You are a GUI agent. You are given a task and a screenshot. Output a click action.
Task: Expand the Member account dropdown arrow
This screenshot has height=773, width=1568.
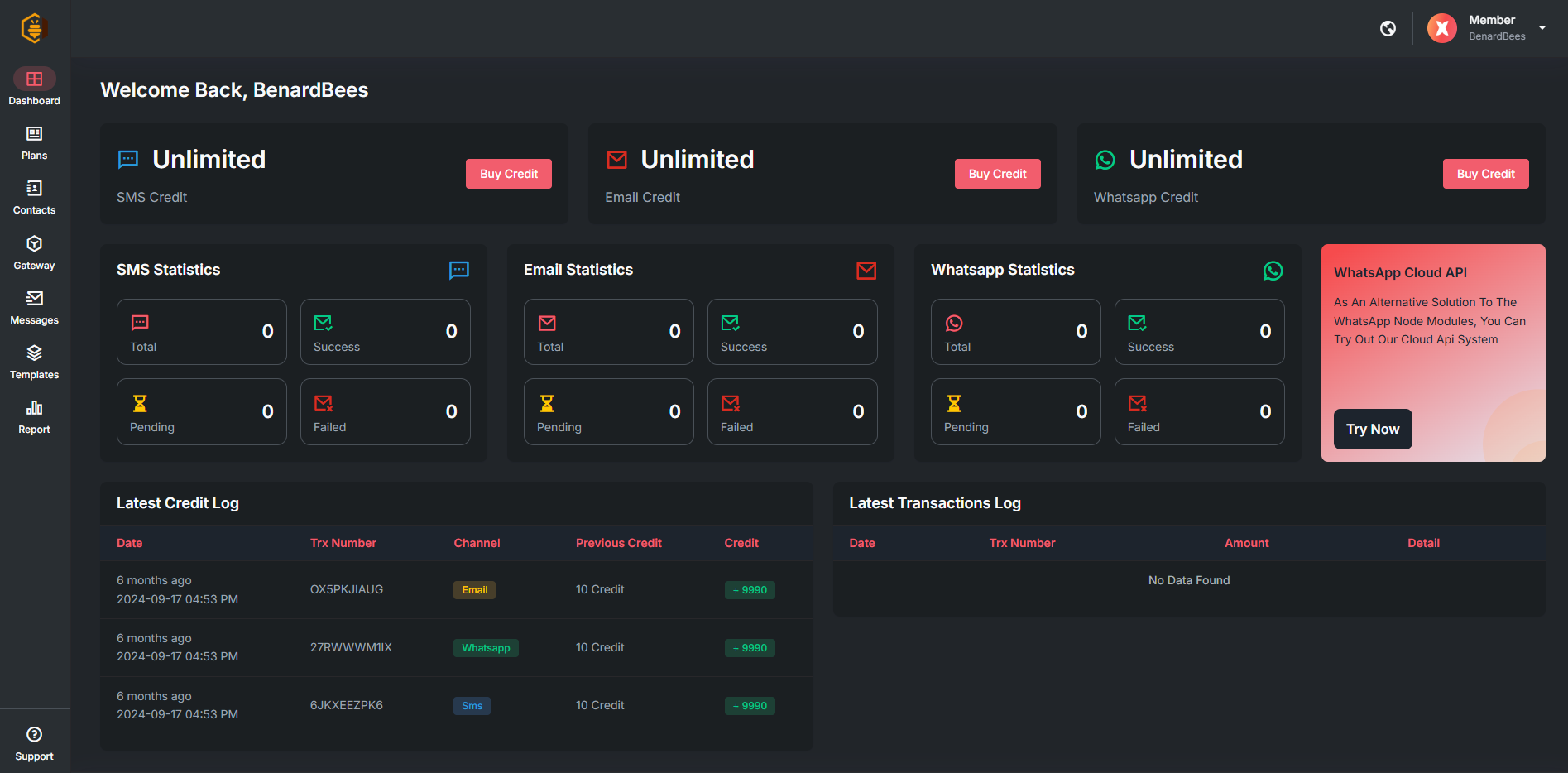(x=1542, y=28)
